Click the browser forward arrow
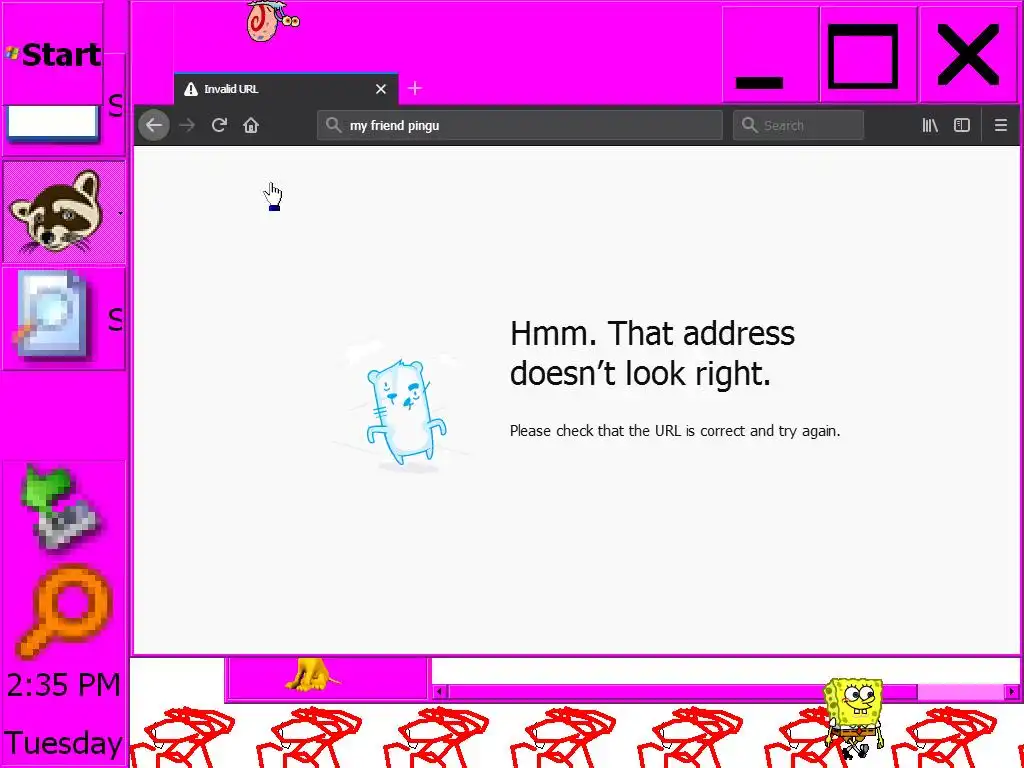Image resolution: width=1024 pixels, height=768 pixels. 187,125
